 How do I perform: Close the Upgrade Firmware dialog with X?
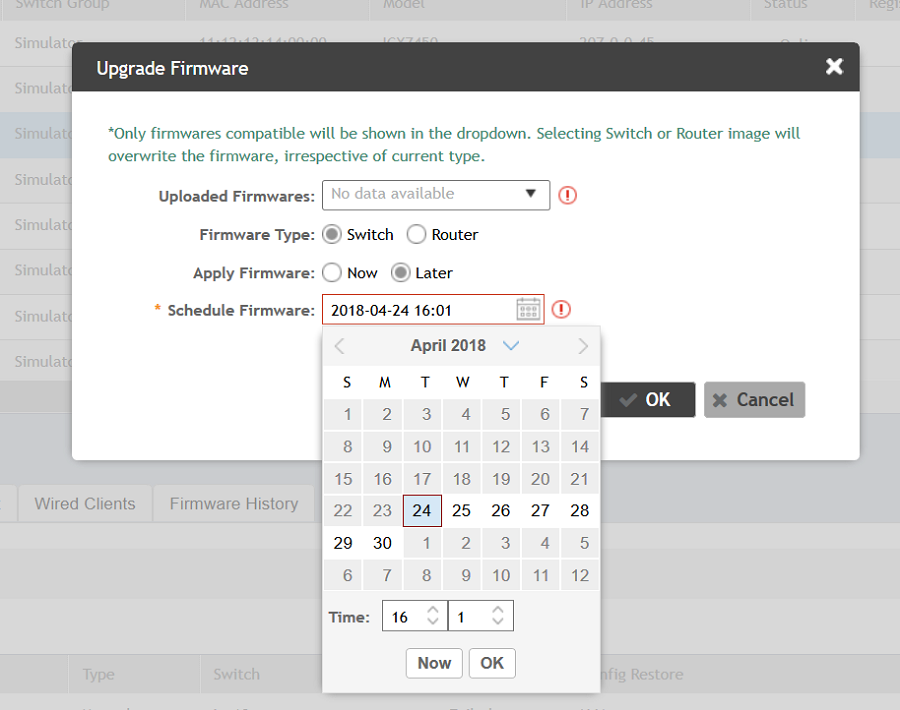(834, 67)
